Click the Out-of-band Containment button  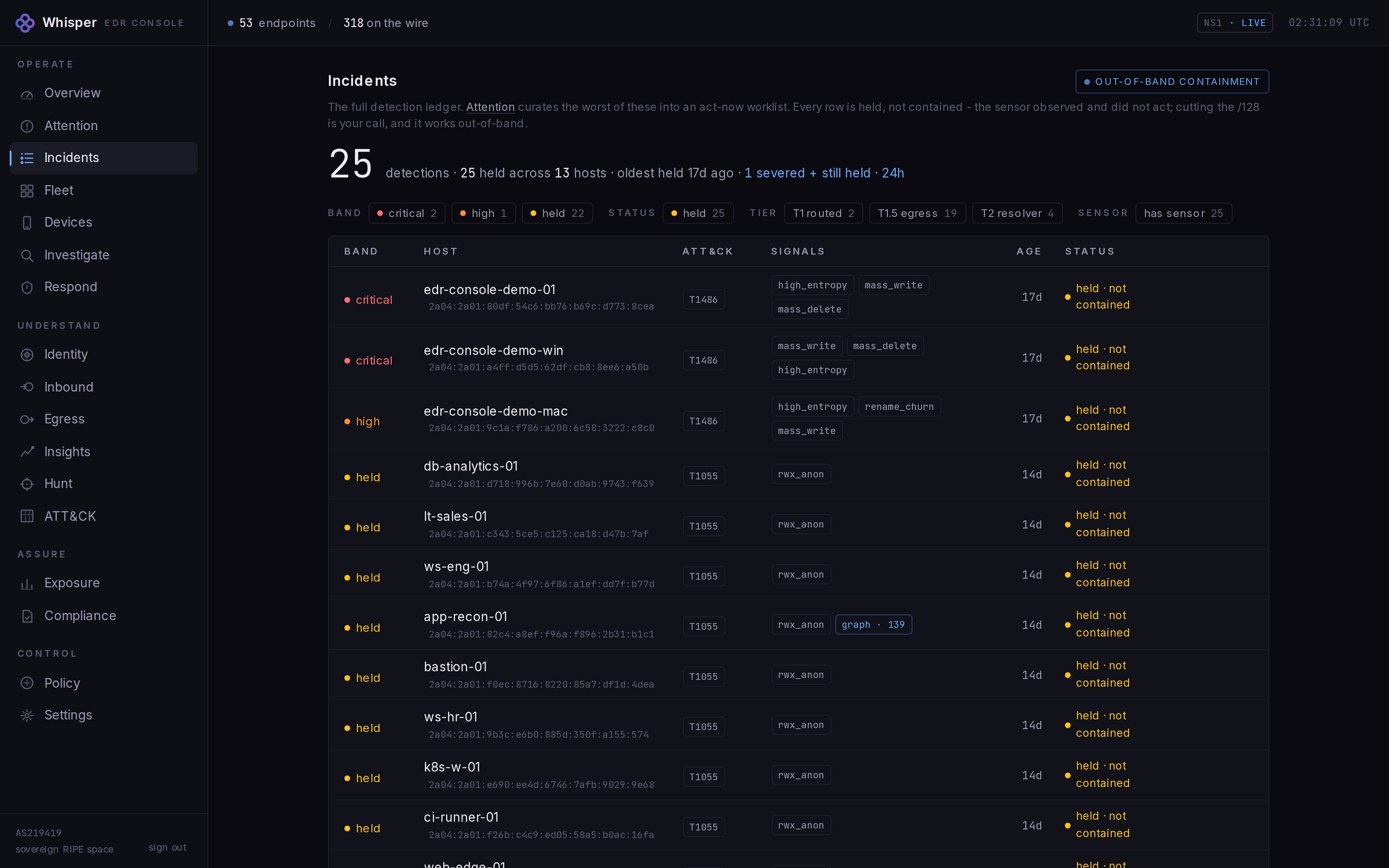coord(1172,82)
